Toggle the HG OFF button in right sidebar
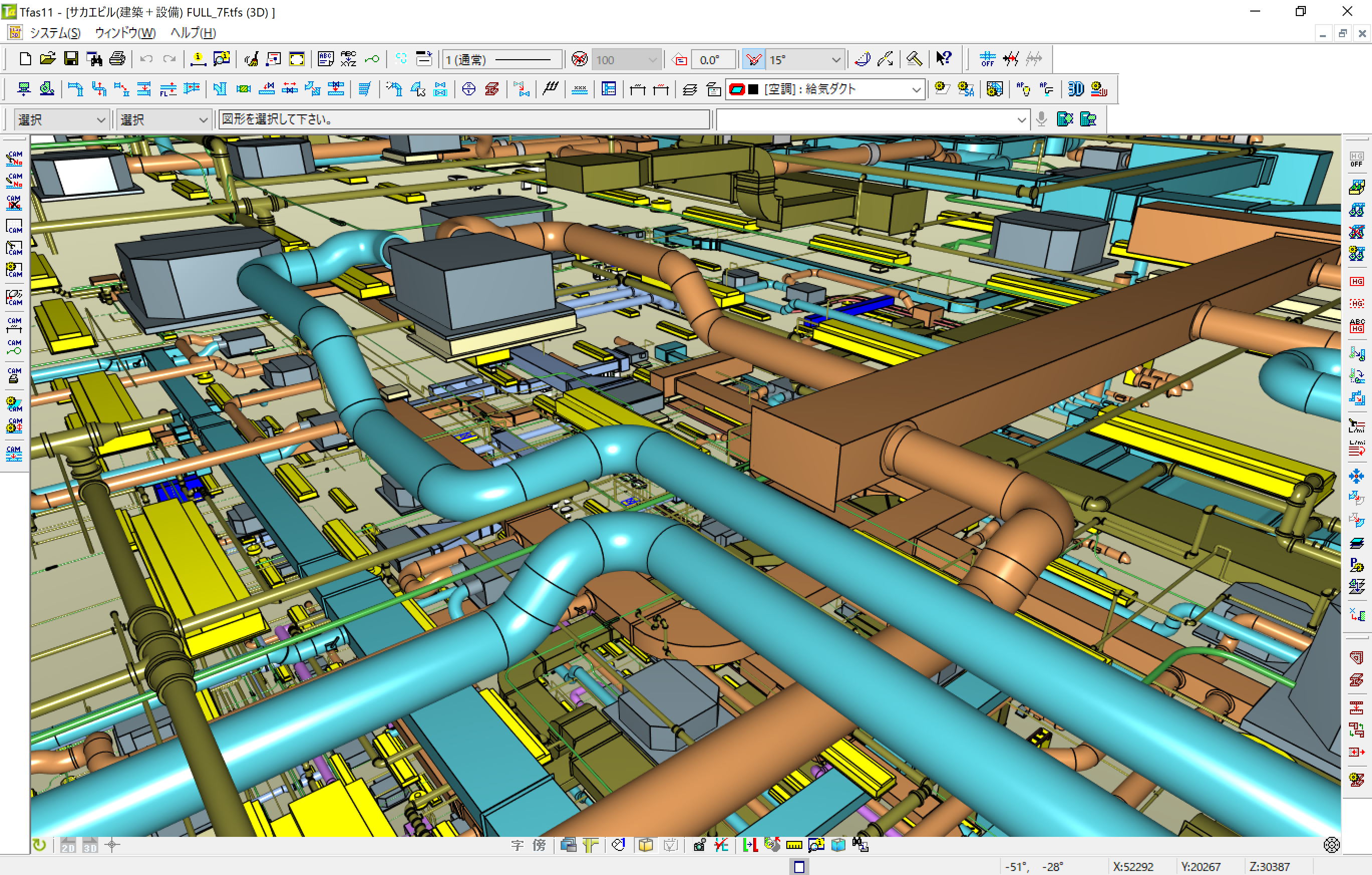The width and height of the screenshot is (1372, 875). (1356, 159)
